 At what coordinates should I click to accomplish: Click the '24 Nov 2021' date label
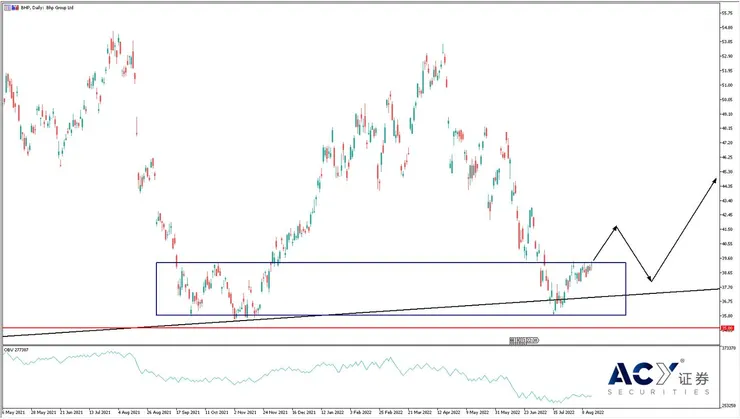click(276, 412)
